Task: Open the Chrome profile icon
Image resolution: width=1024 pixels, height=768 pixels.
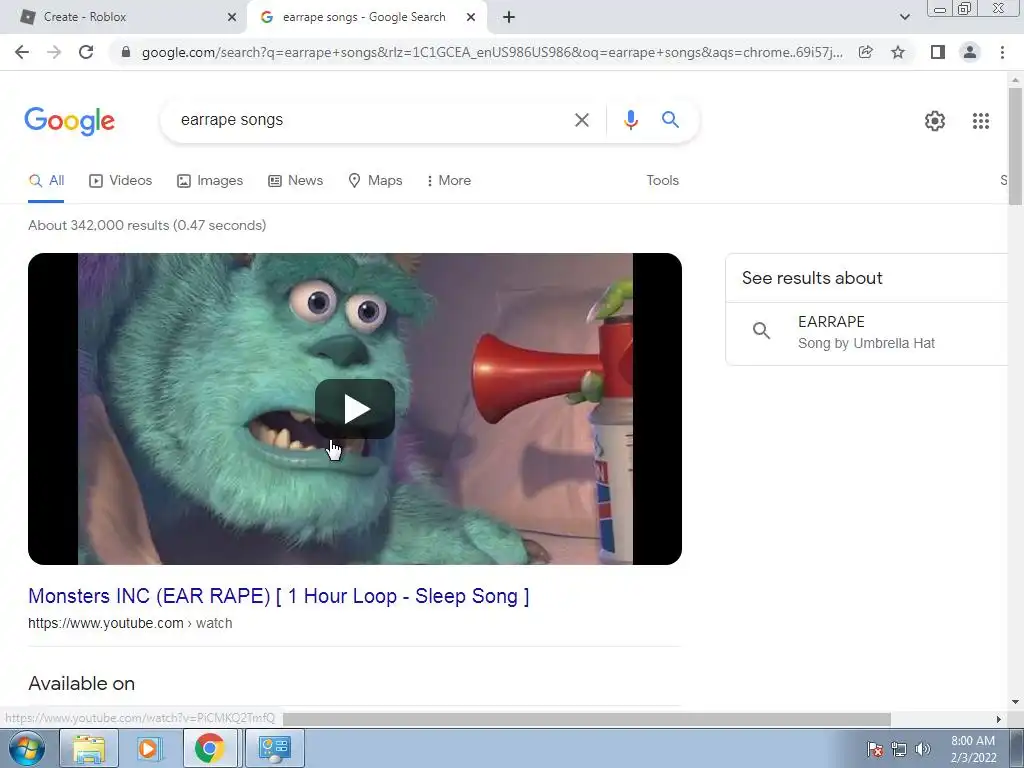Action: [x=970, y=52]
